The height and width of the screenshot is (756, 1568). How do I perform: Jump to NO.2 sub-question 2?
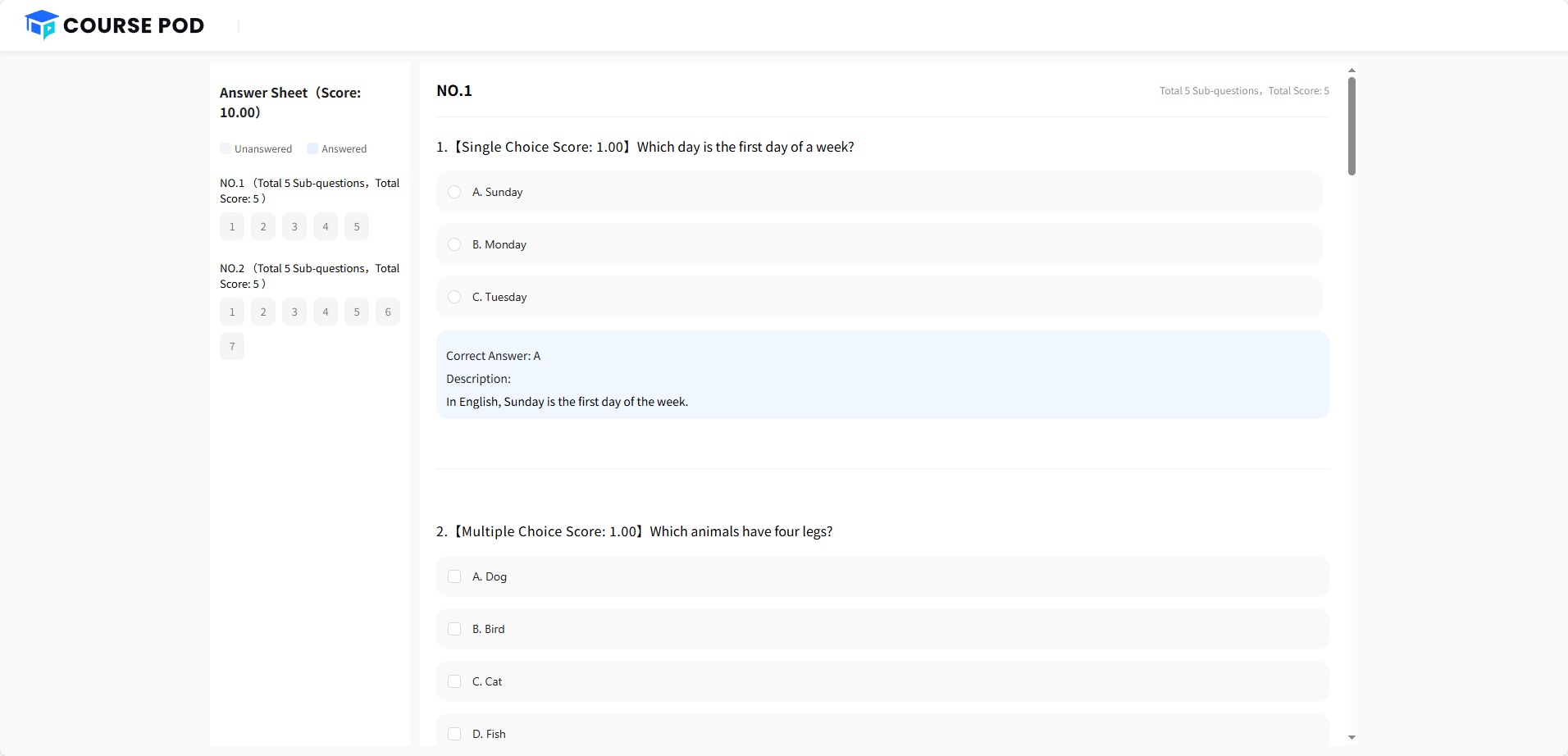pyautogui.click(x=263, y=312)
